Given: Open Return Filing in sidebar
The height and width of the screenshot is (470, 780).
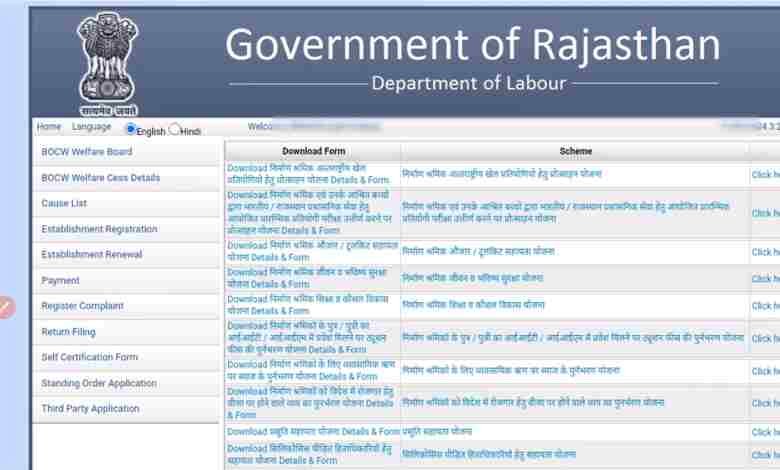Looking at the screenshot, I should click(126, 332).
